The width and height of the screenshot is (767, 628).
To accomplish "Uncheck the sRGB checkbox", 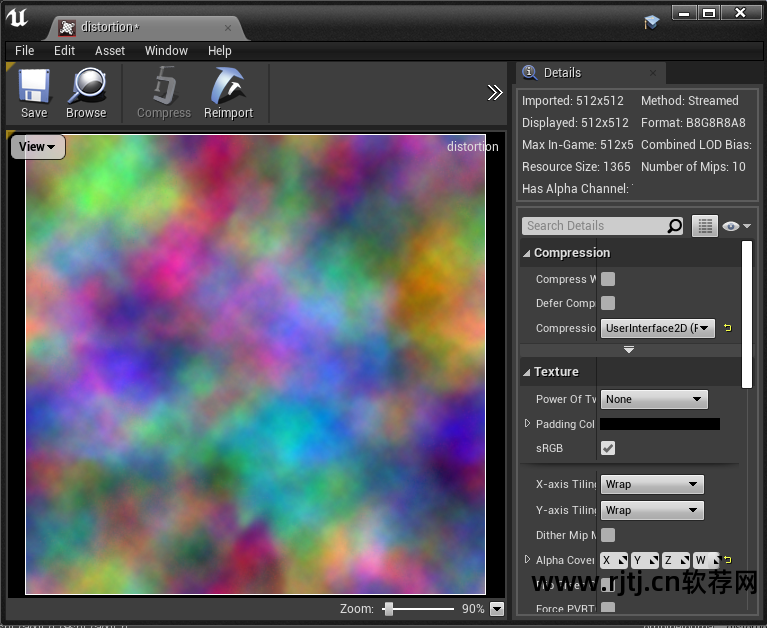I will point(608,448).
